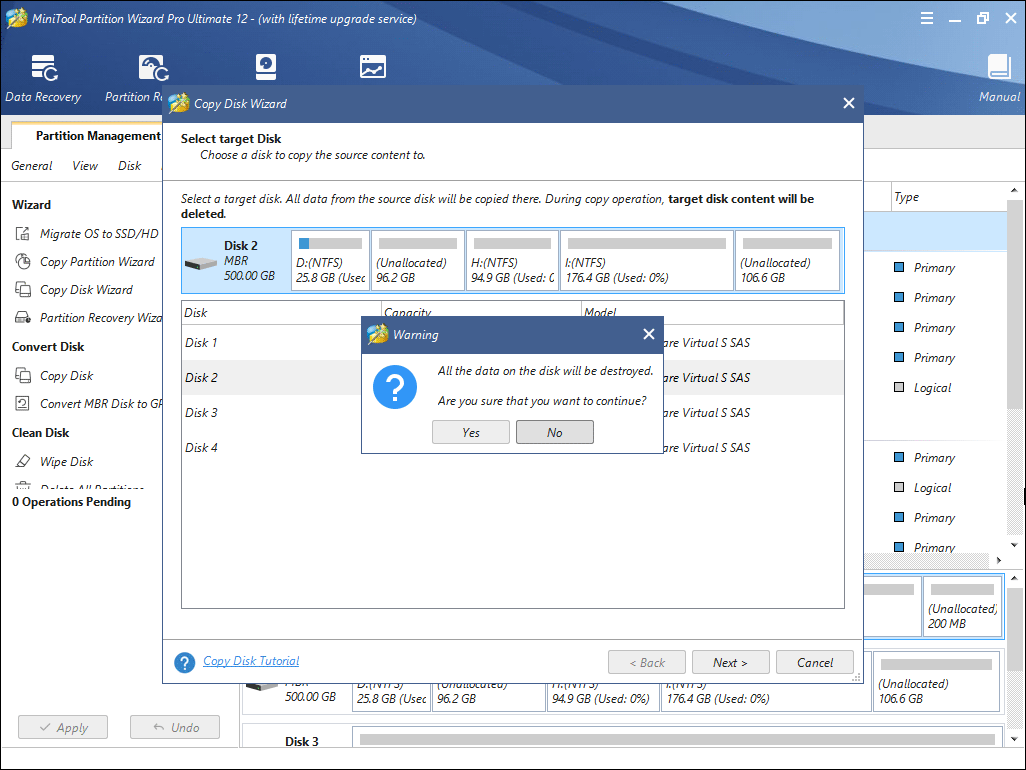Click the Migrate OS to SSD/HD icon
Viewport: 1026px width, 770px height.
point(23,234)
